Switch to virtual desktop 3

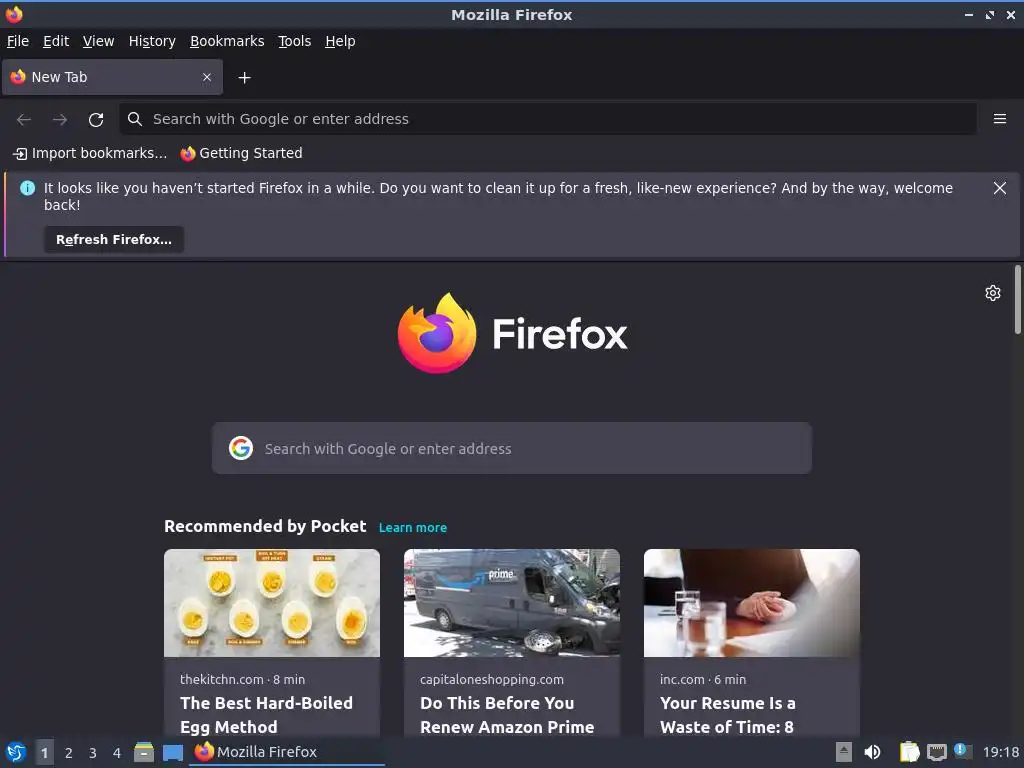point(93,752)
